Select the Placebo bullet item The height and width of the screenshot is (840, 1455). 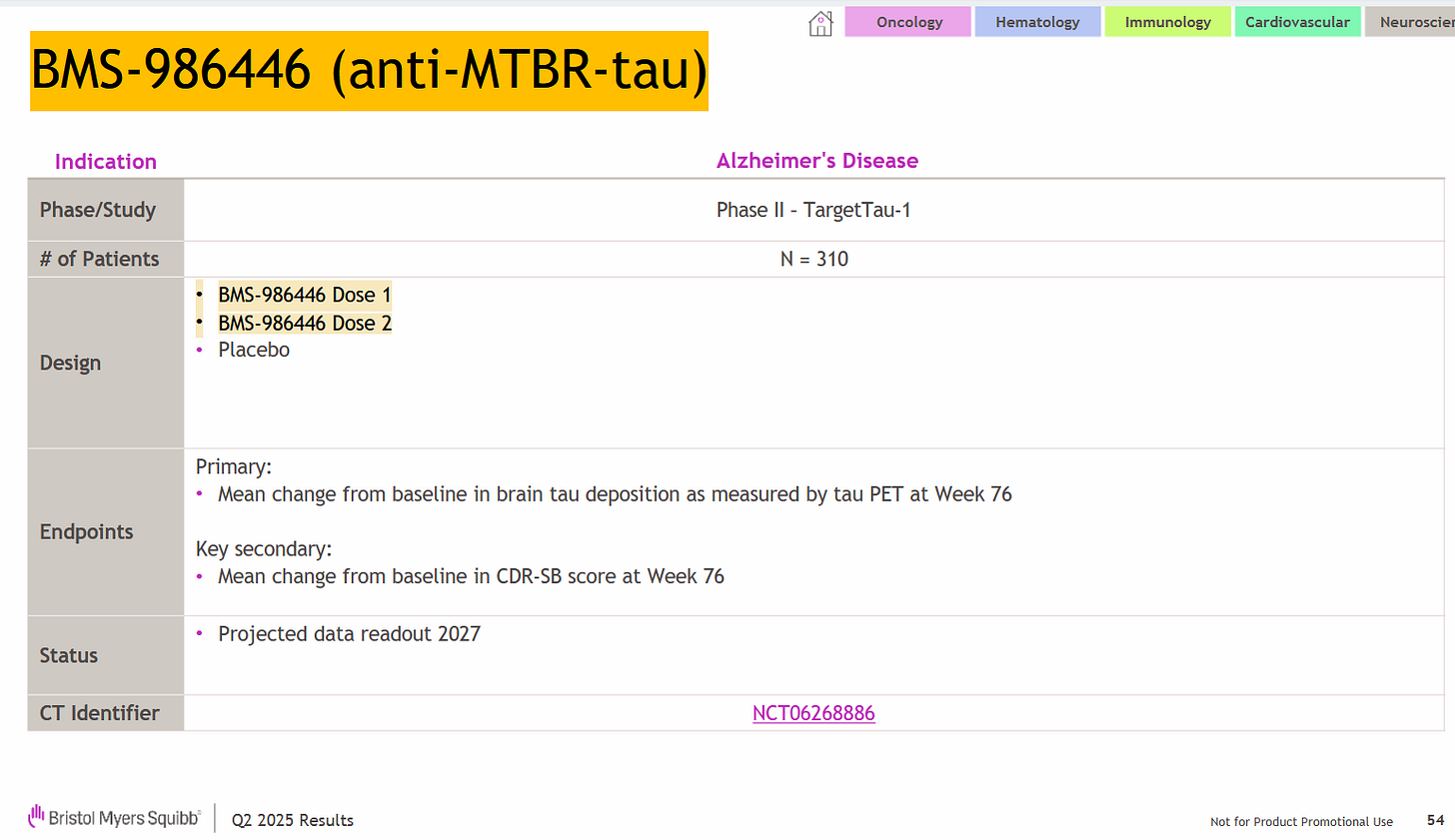tap(254, 350)
